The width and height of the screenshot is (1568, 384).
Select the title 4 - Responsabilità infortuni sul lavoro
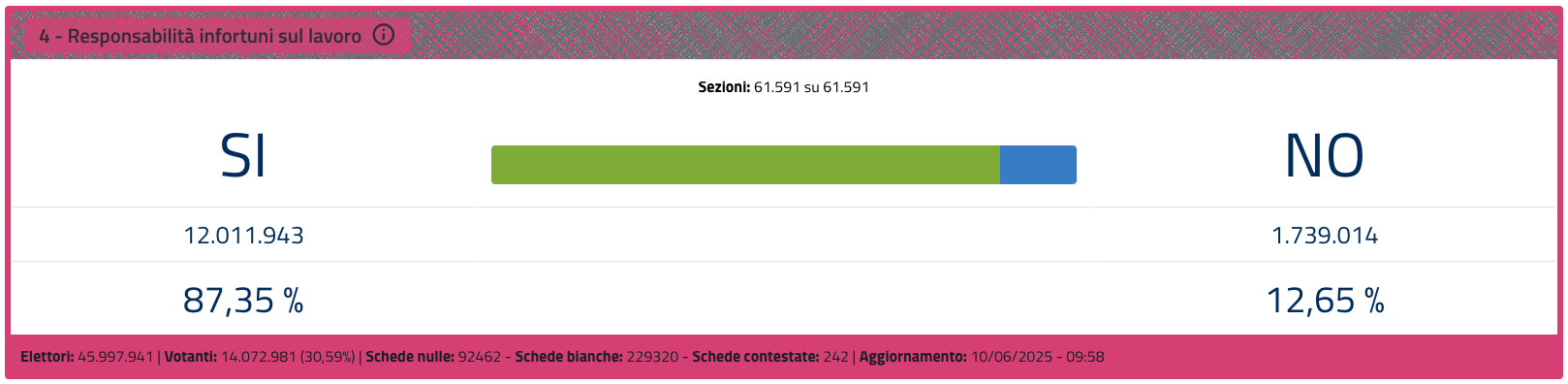(200, 36)
